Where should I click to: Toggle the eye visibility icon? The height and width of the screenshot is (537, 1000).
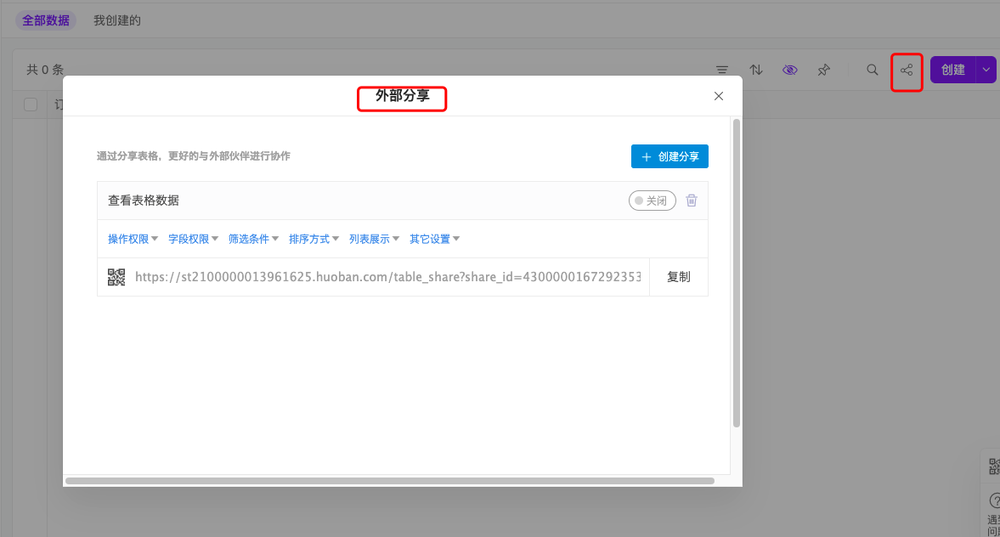[x=790, y=70]
